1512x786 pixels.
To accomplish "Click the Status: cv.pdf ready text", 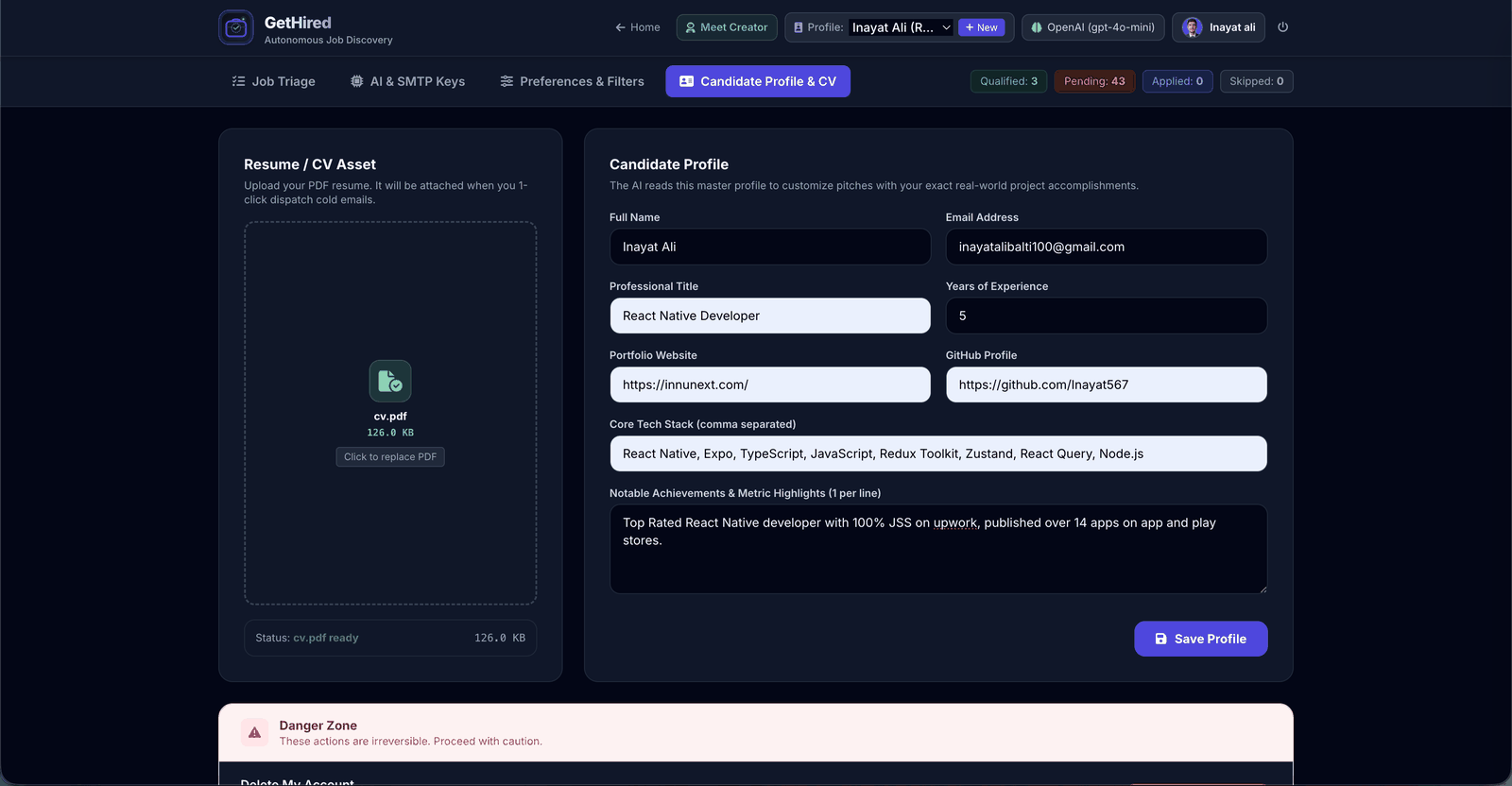I will tap(307, 638).
